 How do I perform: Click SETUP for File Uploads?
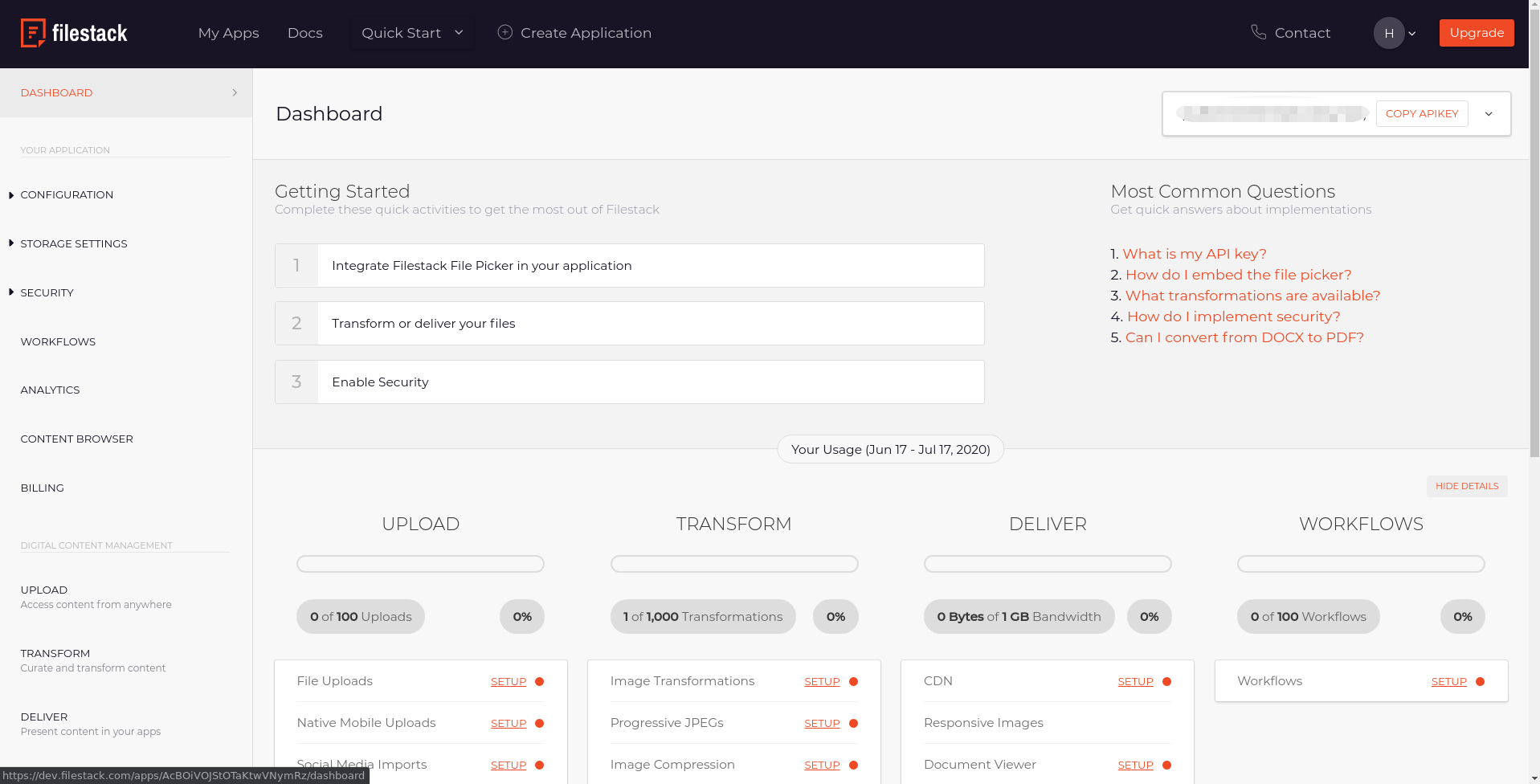click(509, 682)
